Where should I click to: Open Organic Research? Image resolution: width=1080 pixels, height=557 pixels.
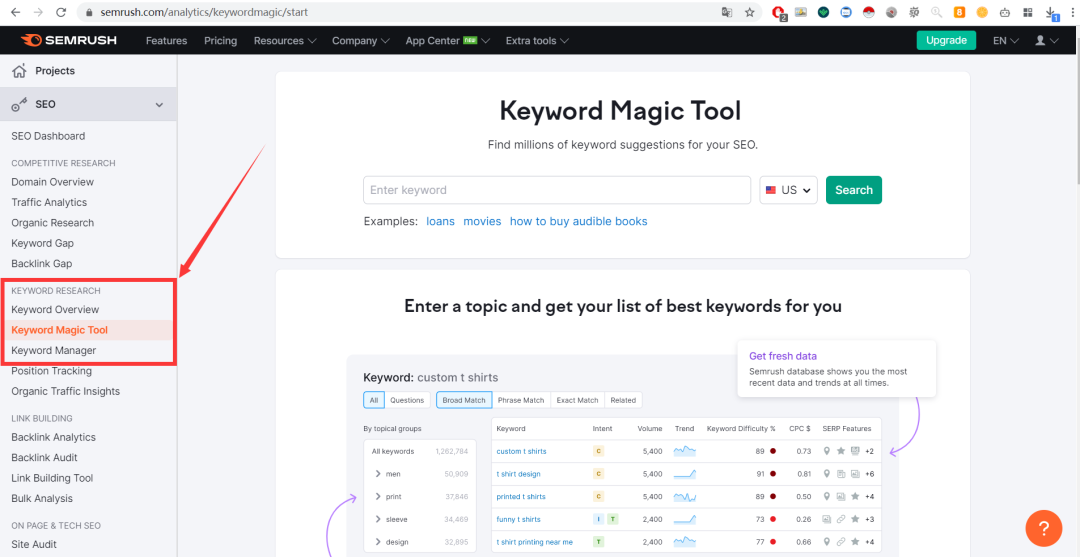(52, 222)
